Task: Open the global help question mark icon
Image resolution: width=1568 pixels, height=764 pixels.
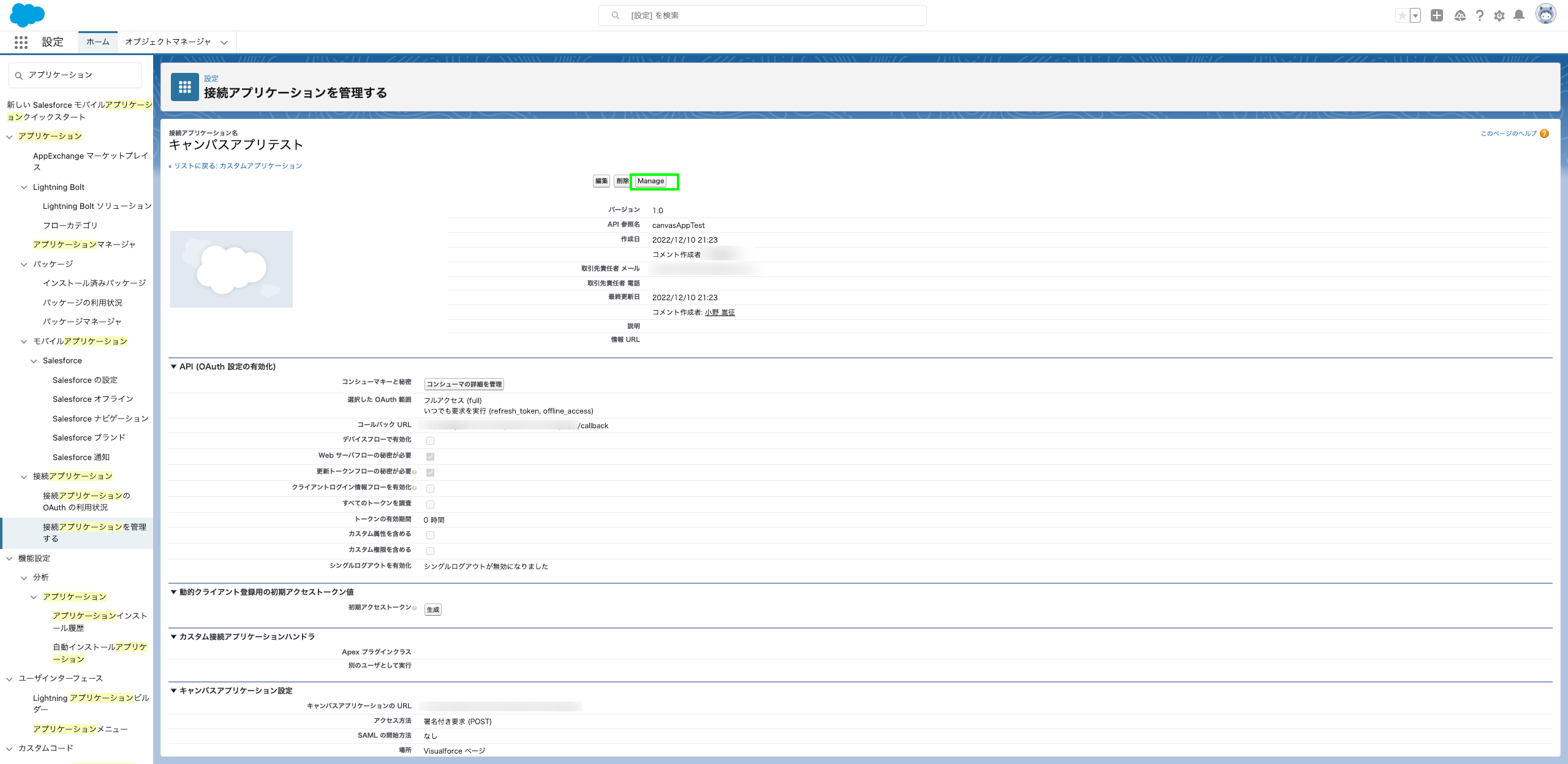Action: (1480, 15)
